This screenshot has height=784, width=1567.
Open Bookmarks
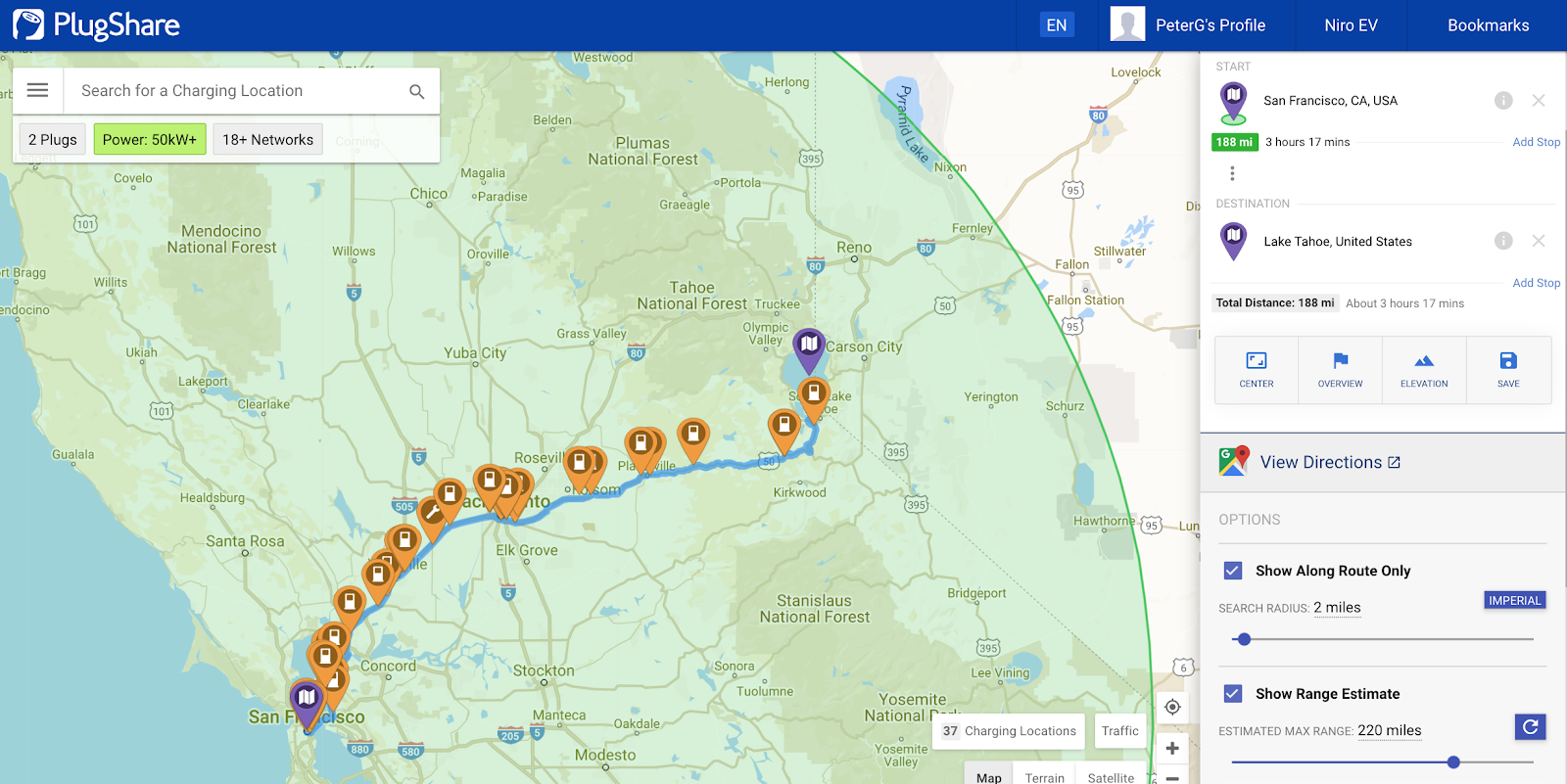click(1488, 25)
